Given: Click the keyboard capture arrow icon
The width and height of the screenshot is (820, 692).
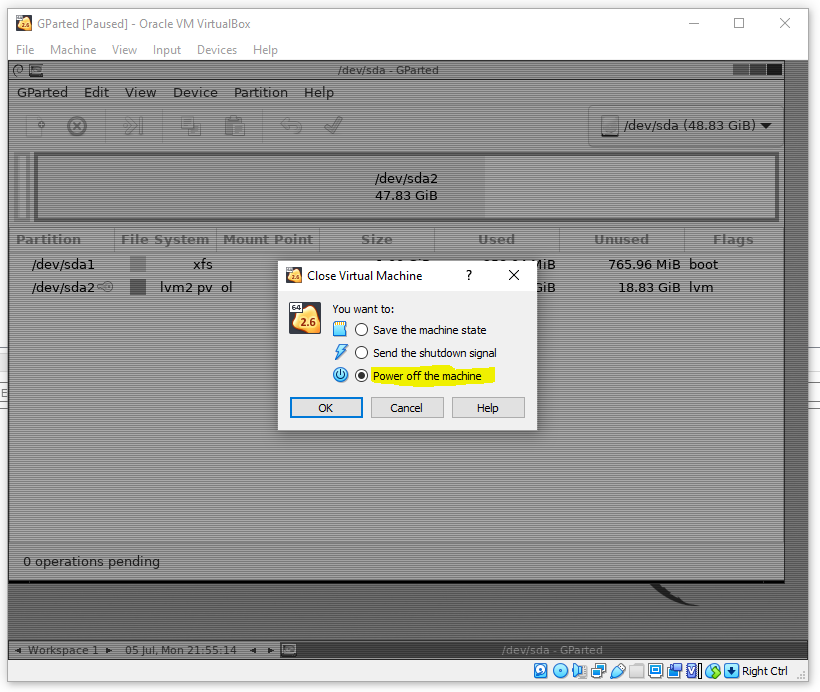Looking at the screenshot, I should point(732,671).
